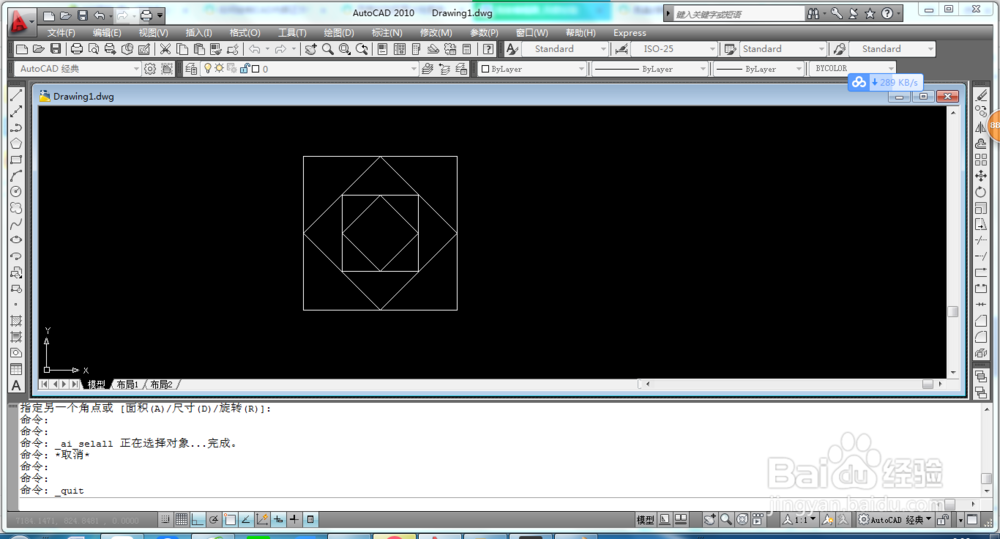Open the annotation scale 1:1 dropdown
The width and height of the screenshot is (1000, 539).
click(800, 520)
